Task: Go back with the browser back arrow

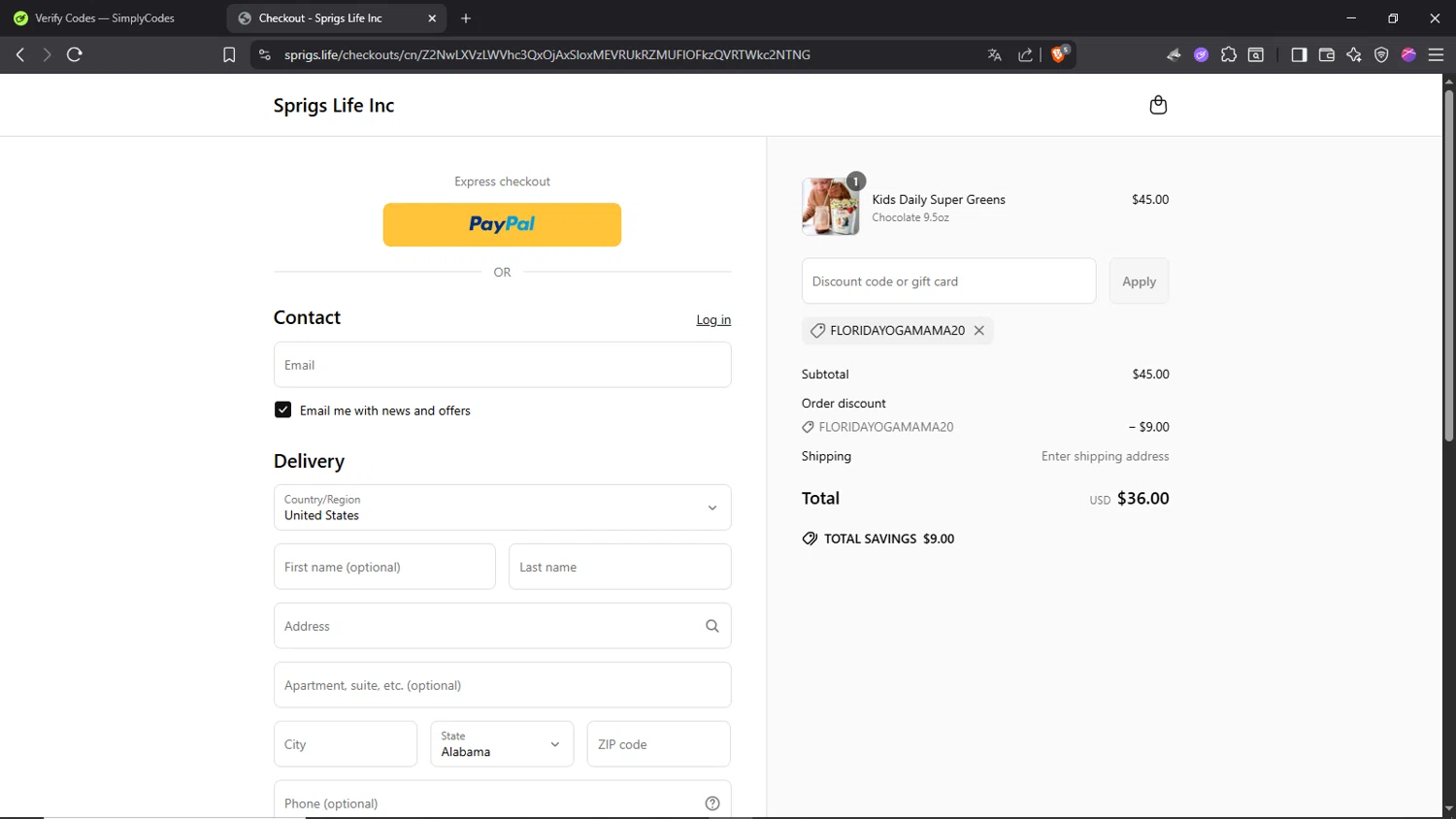Action: (x=20, y=54)
